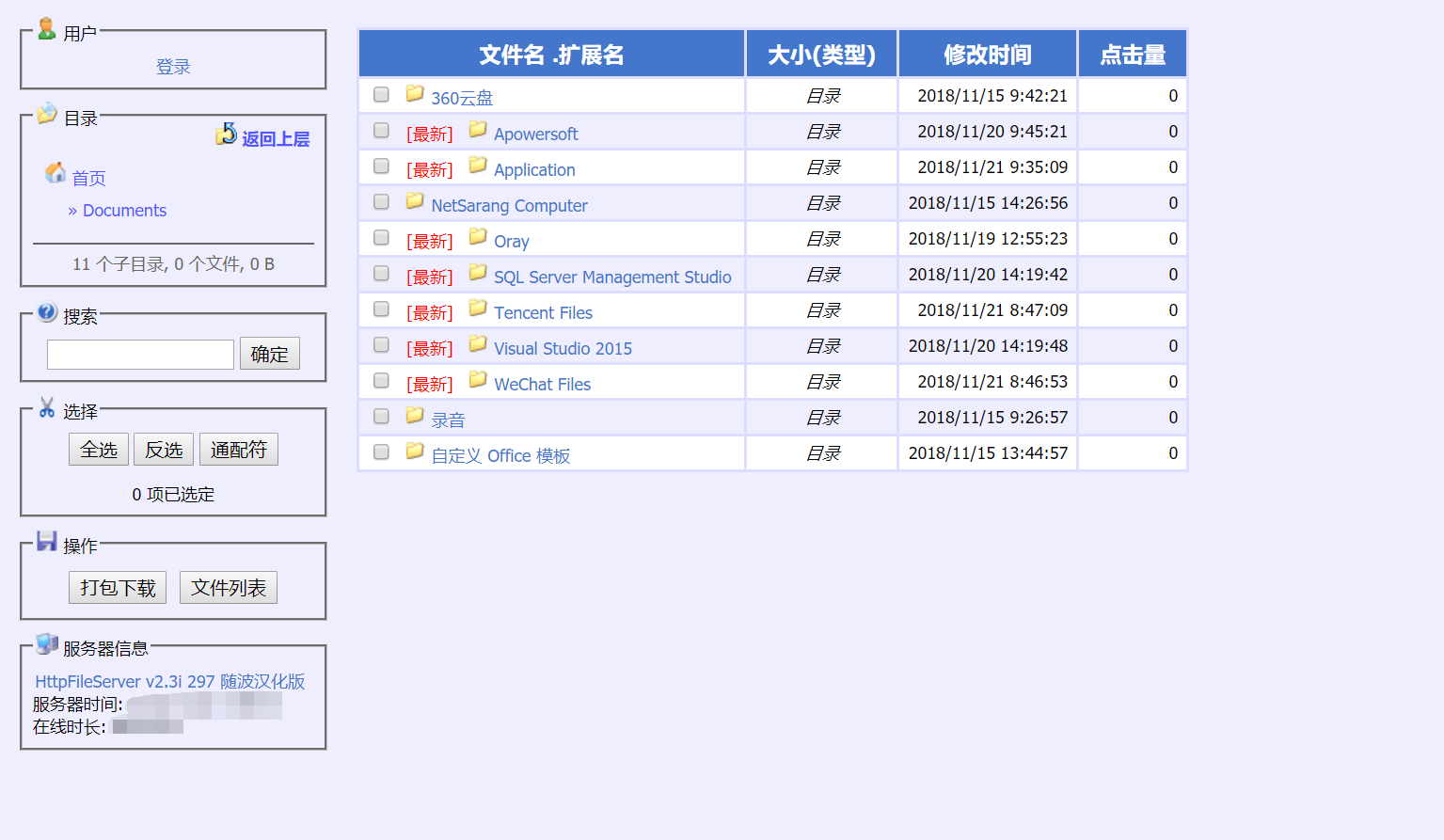This screenshot has width=1444, height=840.
Task: Click the Tencent Files folder icon
Action: pyautogui.click(x=478, y=308)
